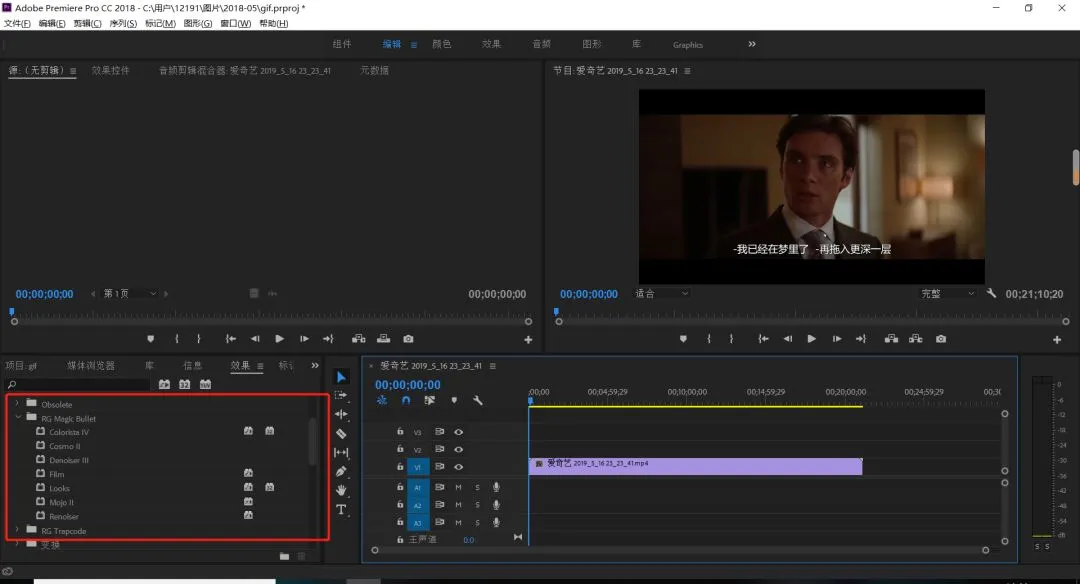1080x584 pixels.
Task: Play the source monitor
Action: pos(279,339)
